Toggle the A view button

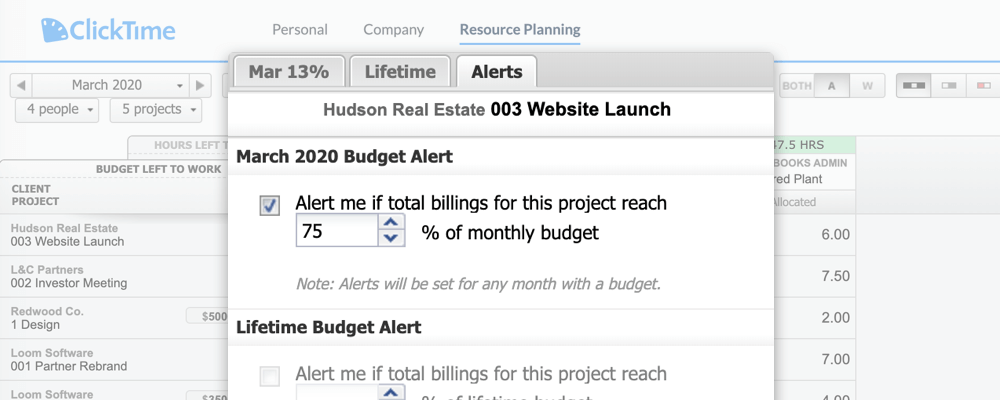pyautogui.click(x=831, y=85)
